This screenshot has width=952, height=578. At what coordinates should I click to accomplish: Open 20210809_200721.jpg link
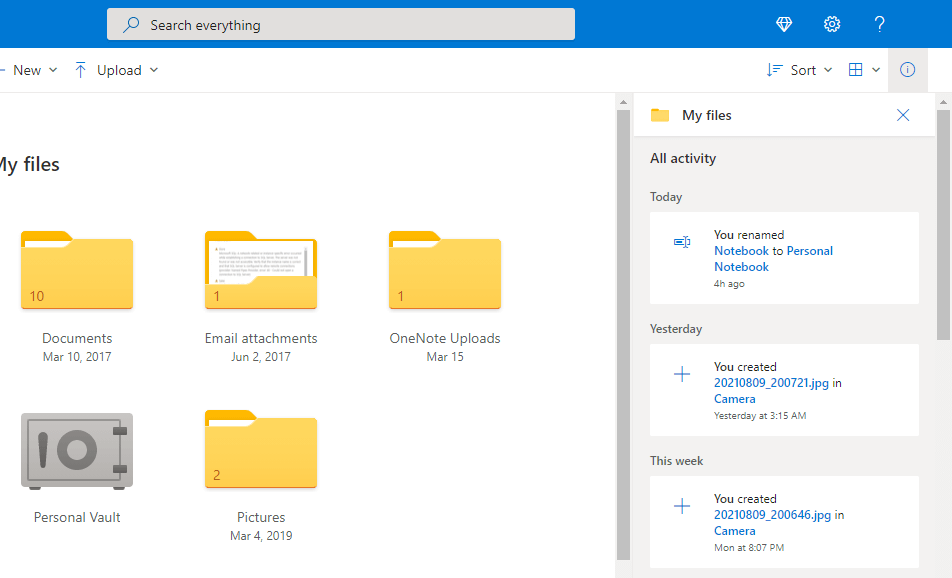tap(771, 383)
